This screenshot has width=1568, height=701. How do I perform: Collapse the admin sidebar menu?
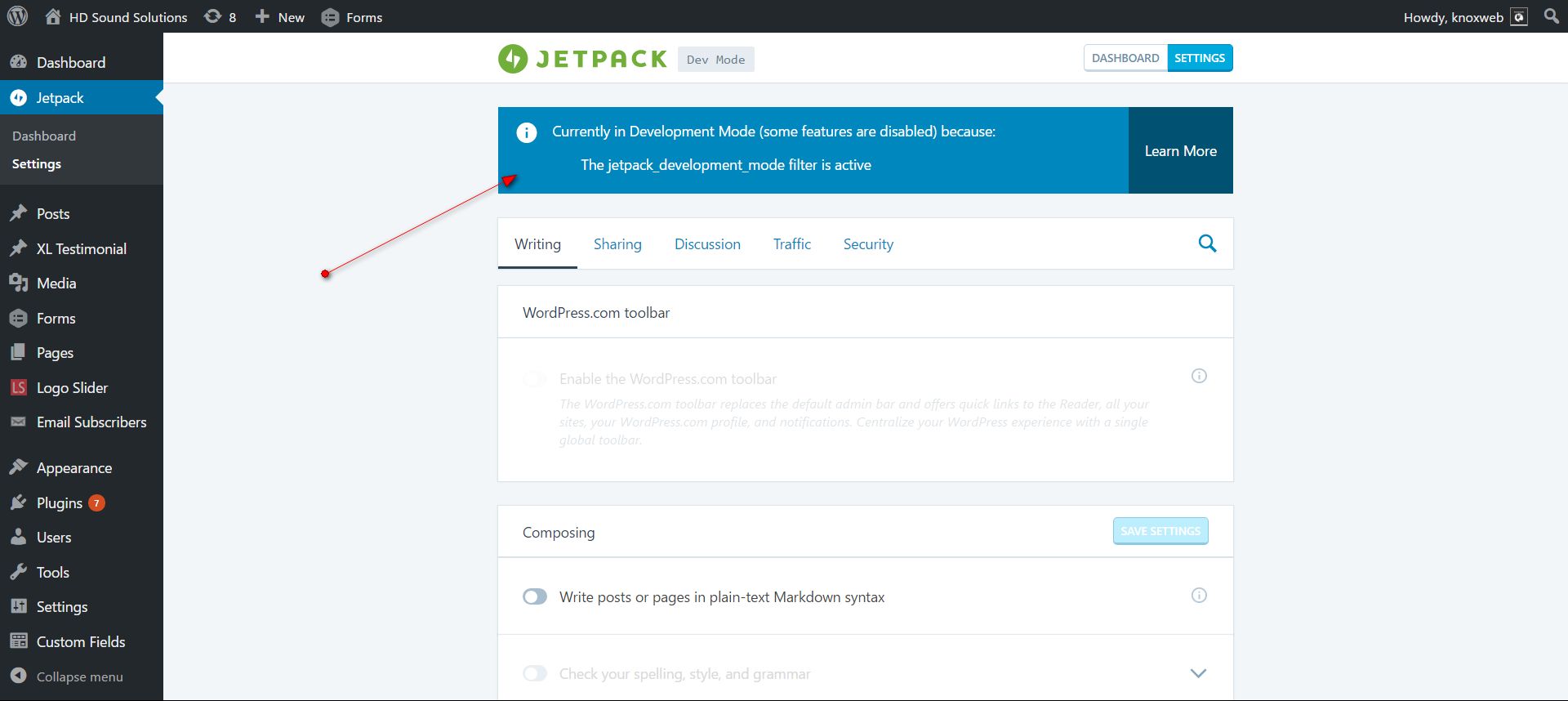[79, 676]
